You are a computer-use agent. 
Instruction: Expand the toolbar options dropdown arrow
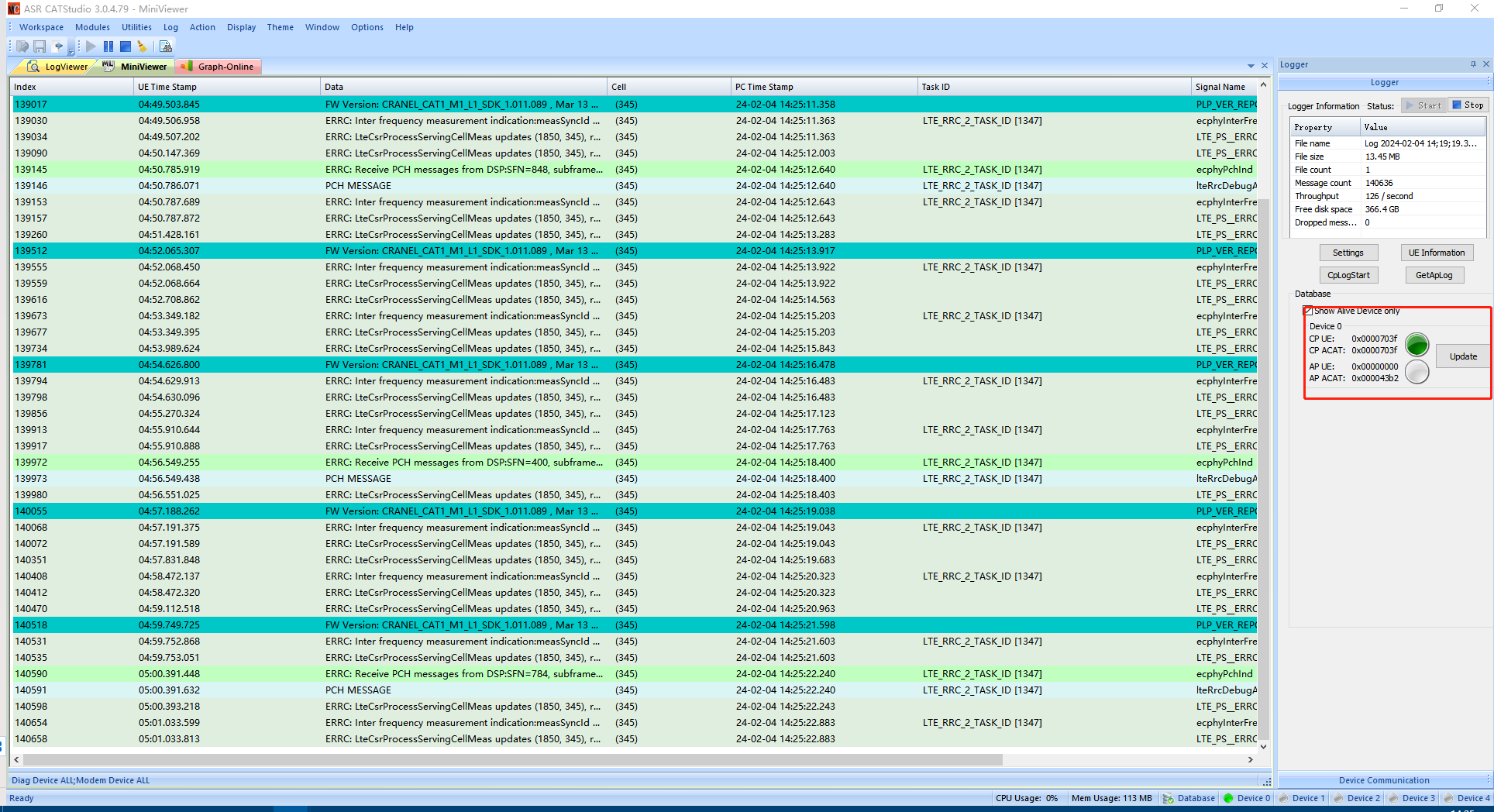pyautogui.click(x=71, y=51)
